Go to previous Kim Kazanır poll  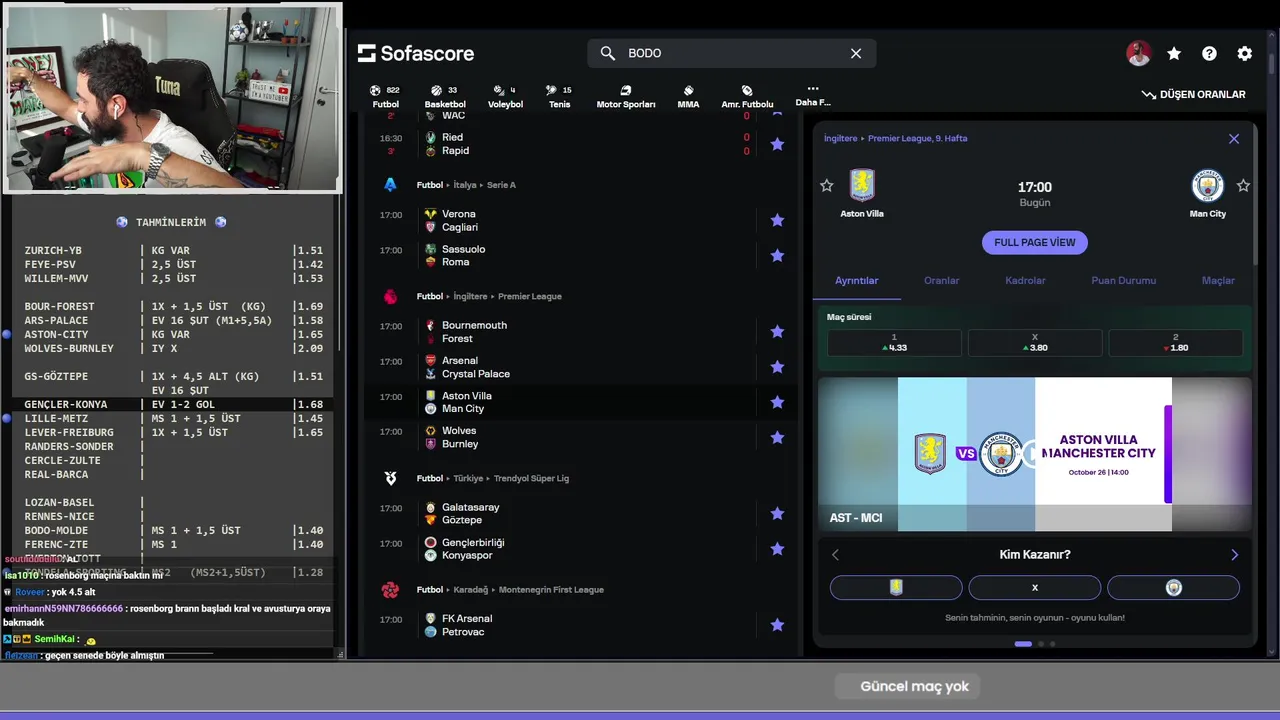pyautogui.click(x=836, y=555)
